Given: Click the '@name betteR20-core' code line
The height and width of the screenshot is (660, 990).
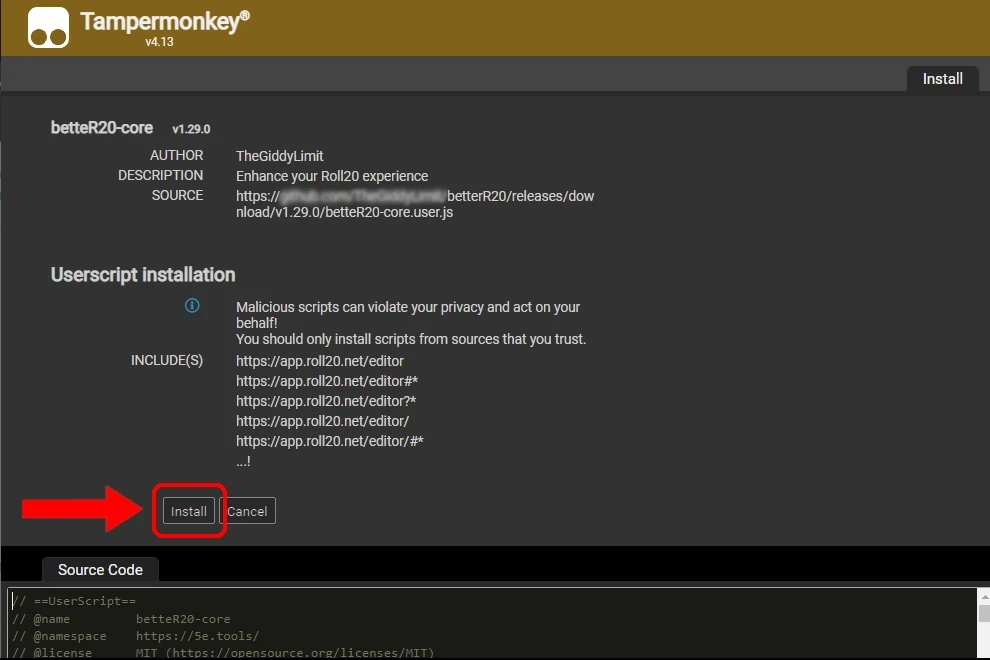Looking at the screenshot, I should click(121, 619).
